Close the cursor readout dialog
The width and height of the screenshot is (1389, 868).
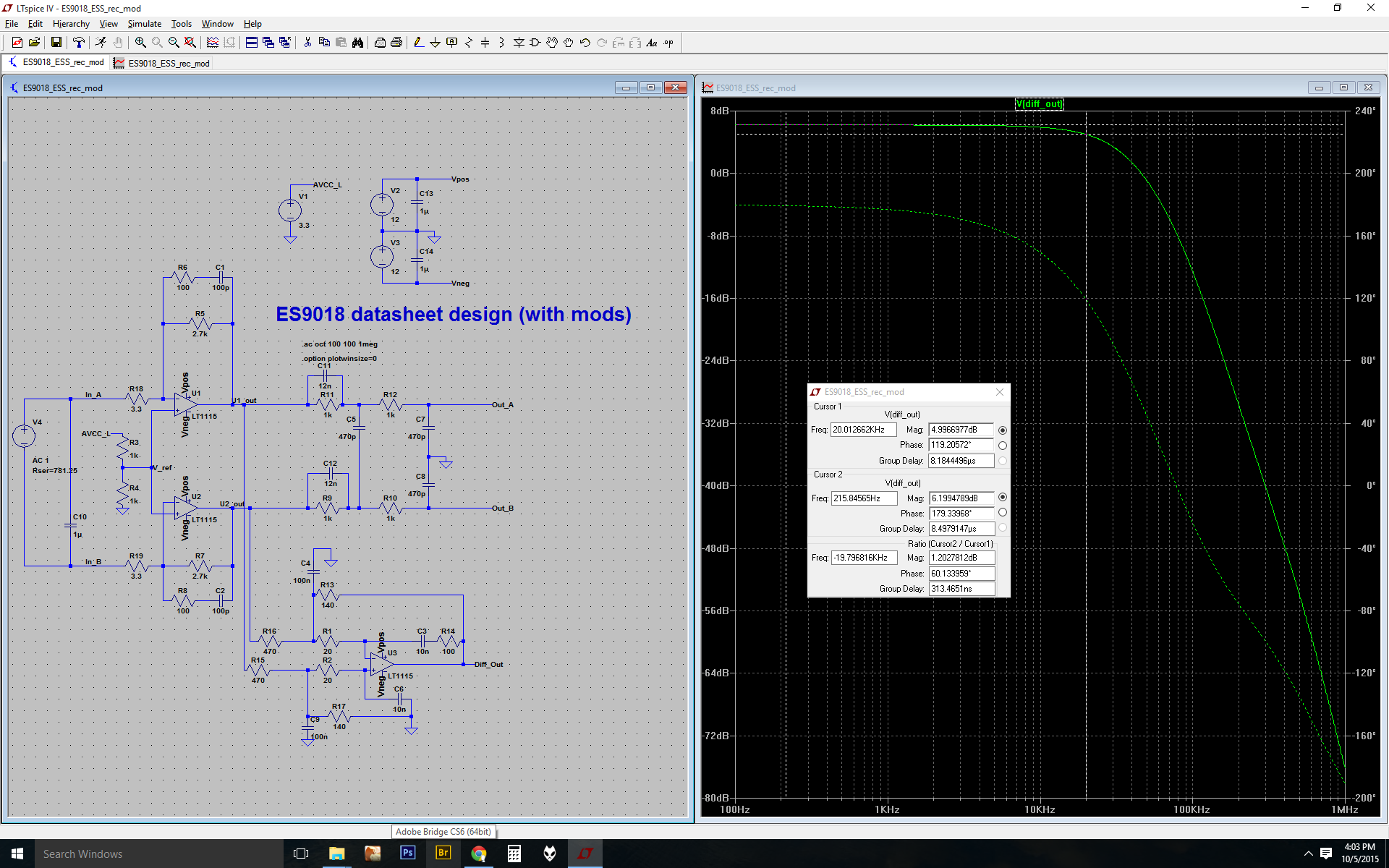[1000, 392]
